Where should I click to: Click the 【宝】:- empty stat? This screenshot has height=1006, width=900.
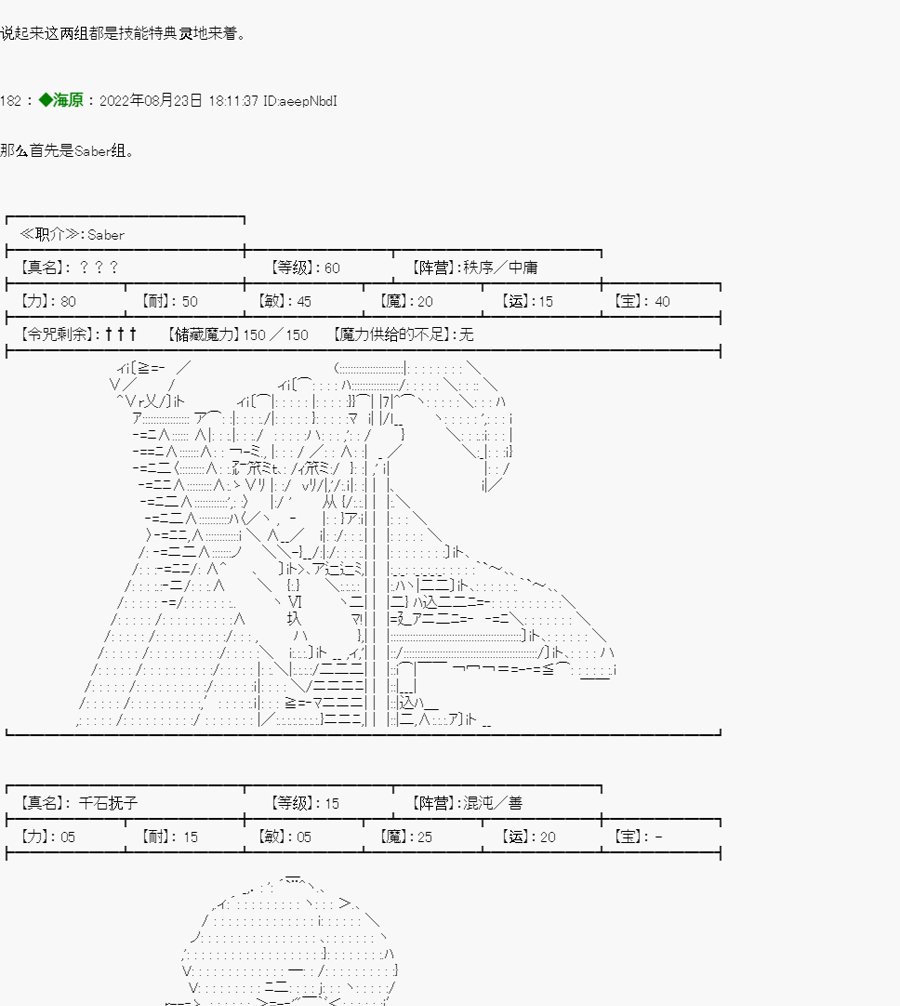(x=638, y=836)
